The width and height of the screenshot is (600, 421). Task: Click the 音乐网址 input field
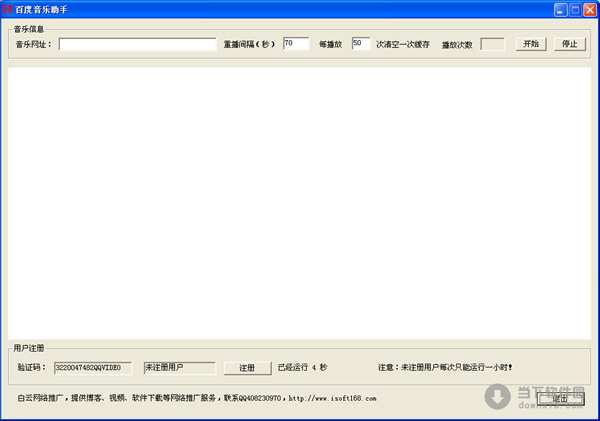(x=138, y=44)
